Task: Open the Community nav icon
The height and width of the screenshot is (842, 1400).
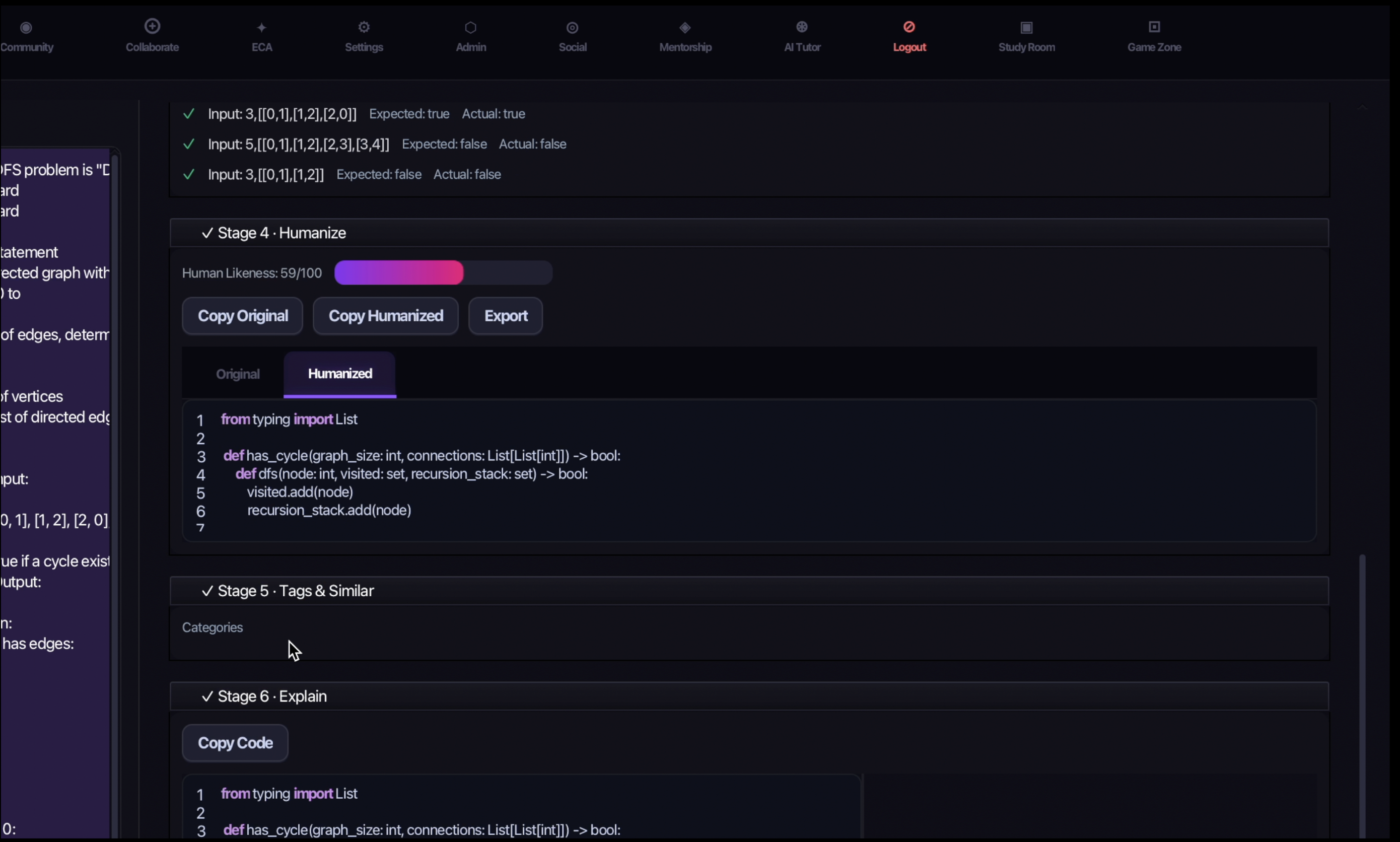Action: [26, 27]
